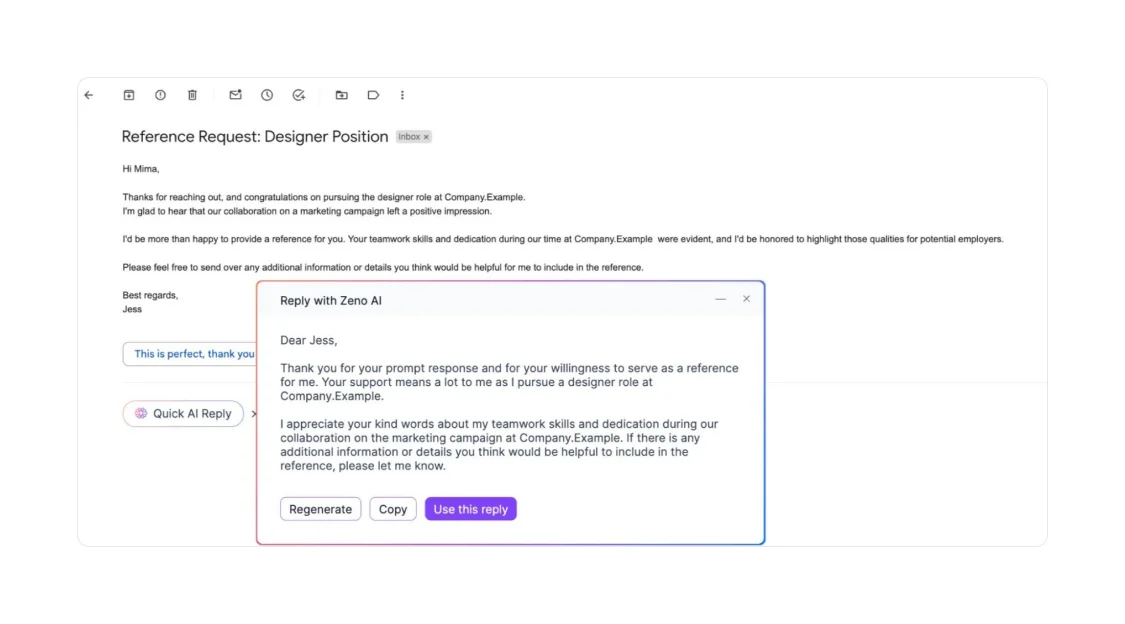The width and height of the screenshot is (1125, 624).
Task: Click the paragraph starting 'I appreciate your kind words'
Action: [499, 445]
